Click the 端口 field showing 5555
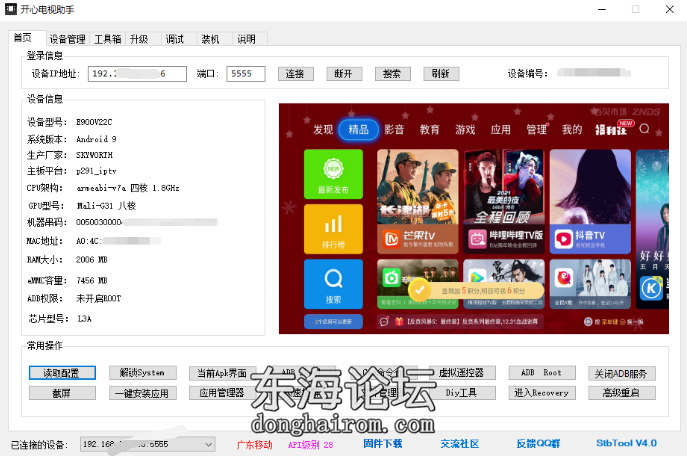The width and height of the screenshot is (687, 456). tap(246, 74)
